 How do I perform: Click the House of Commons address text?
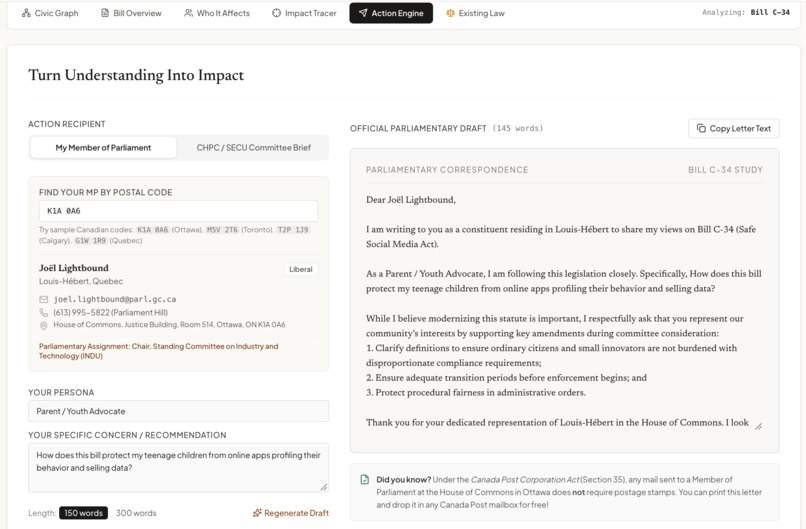169,325
